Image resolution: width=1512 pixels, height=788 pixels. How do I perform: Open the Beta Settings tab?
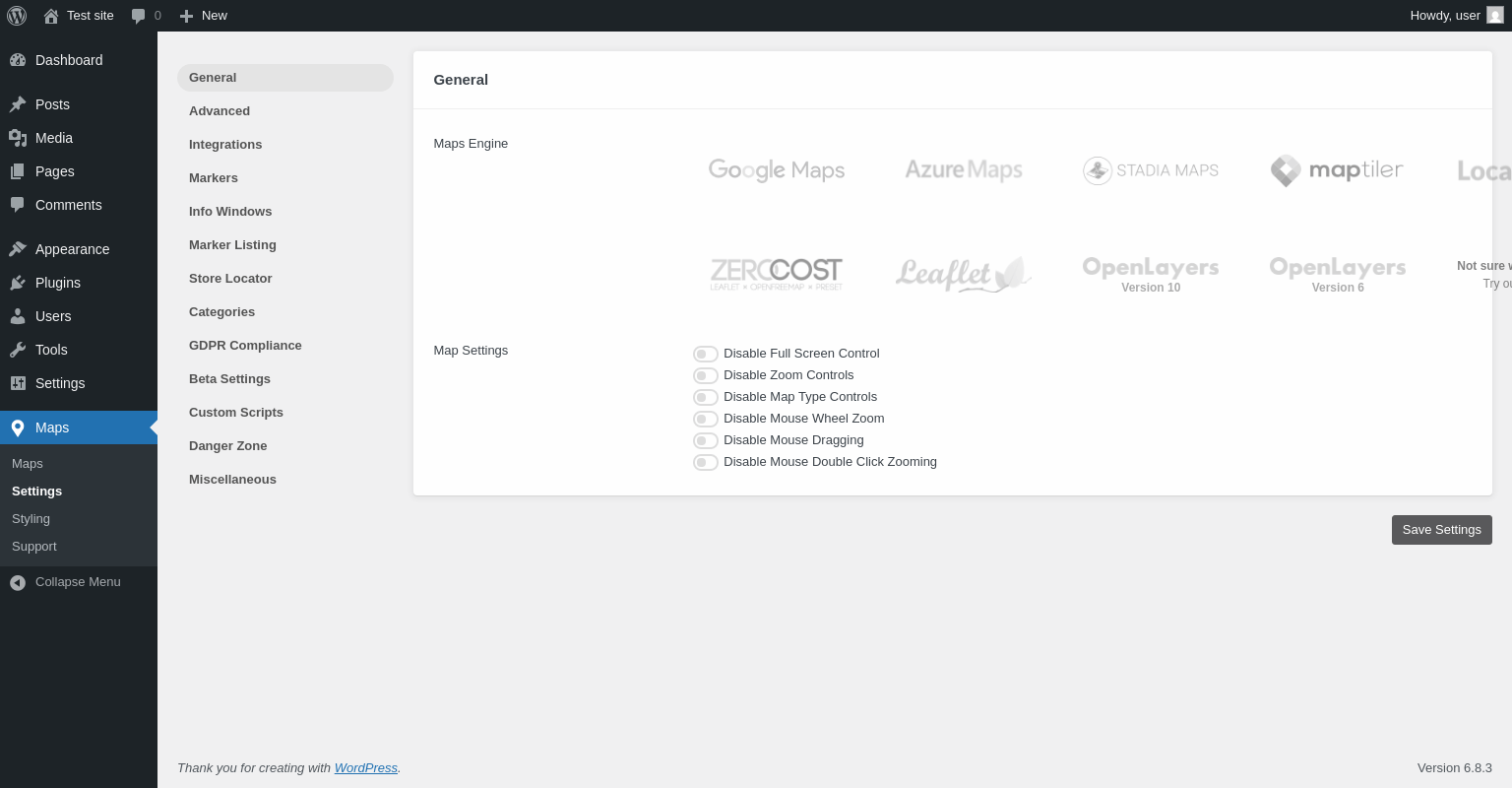tap(285, 379)
